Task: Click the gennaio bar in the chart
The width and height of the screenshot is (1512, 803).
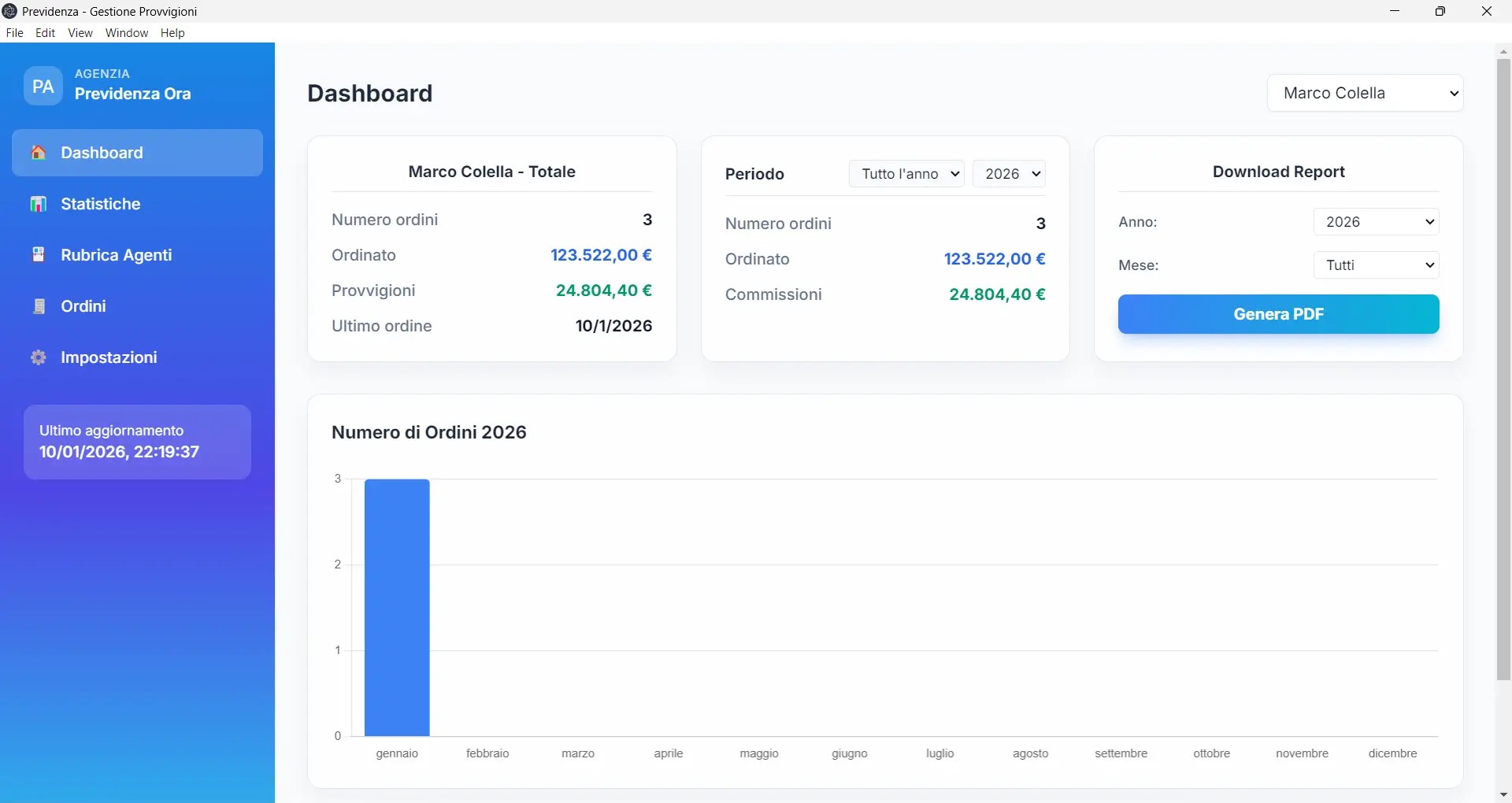Action: point(397,607)
